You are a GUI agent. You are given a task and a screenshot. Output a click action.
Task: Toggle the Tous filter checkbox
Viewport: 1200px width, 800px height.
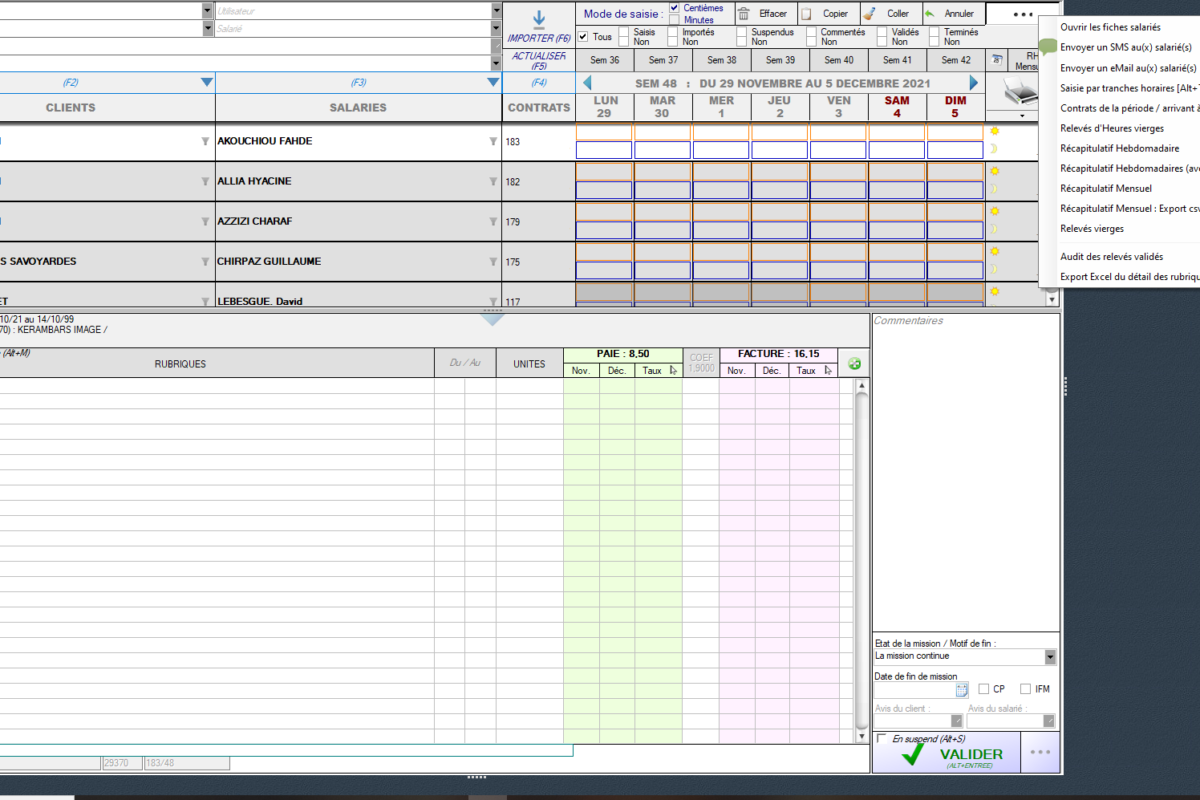[583, 37]
